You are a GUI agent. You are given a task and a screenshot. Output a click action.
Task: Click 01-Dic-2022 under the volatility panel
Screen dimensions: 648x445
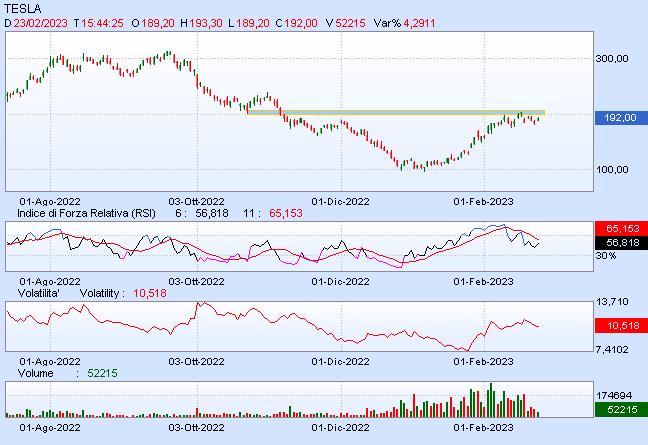click(x=341, y=362)
